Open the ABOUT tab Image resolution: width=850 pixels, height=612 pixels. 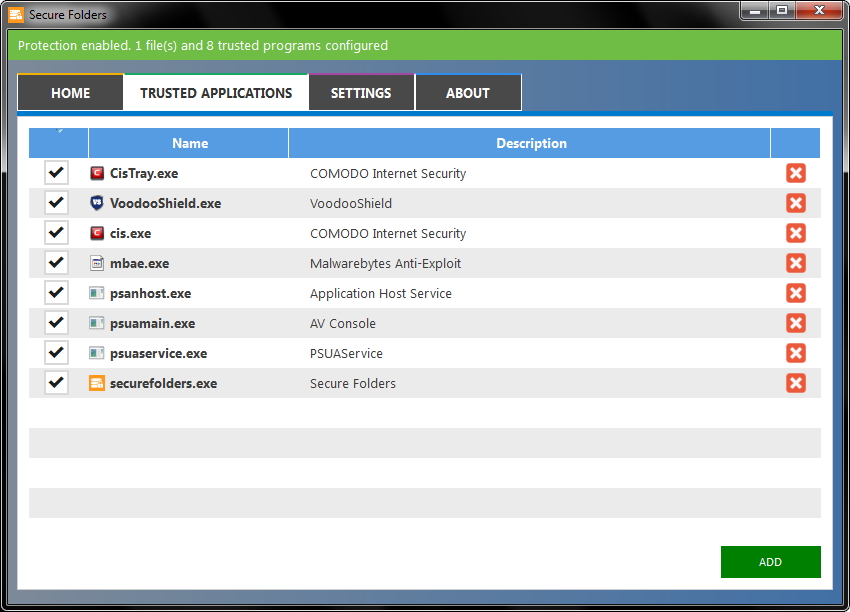click(x=468, y=93)
